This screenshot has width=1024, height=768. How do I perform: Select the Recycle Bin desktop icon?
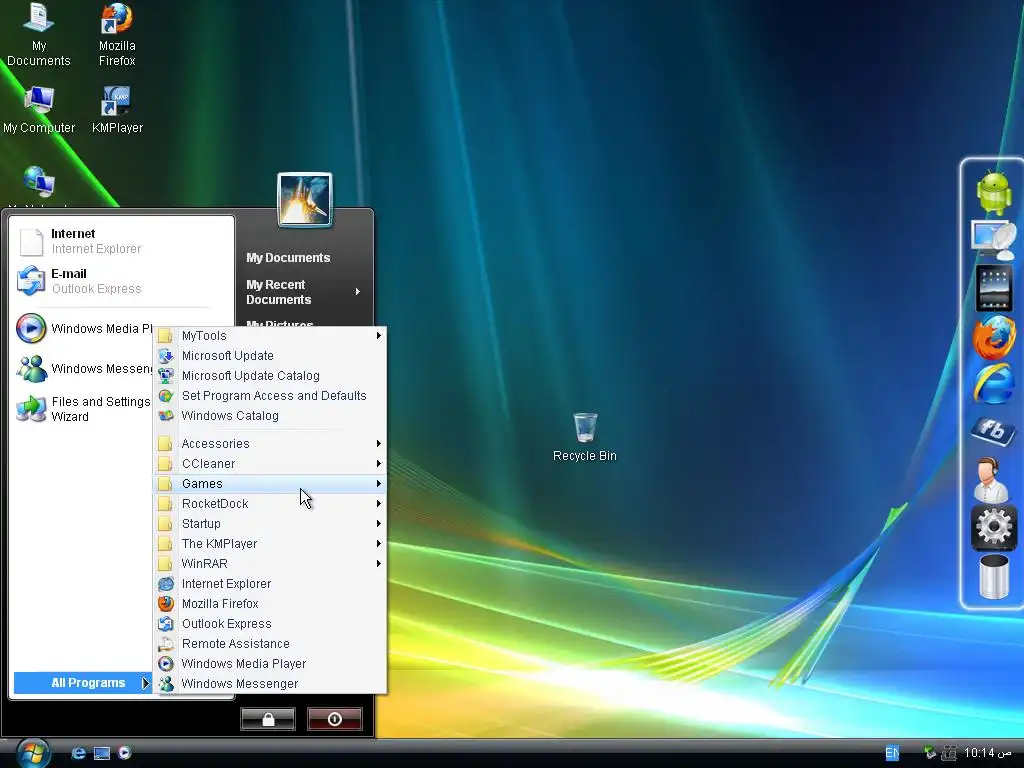584,436
